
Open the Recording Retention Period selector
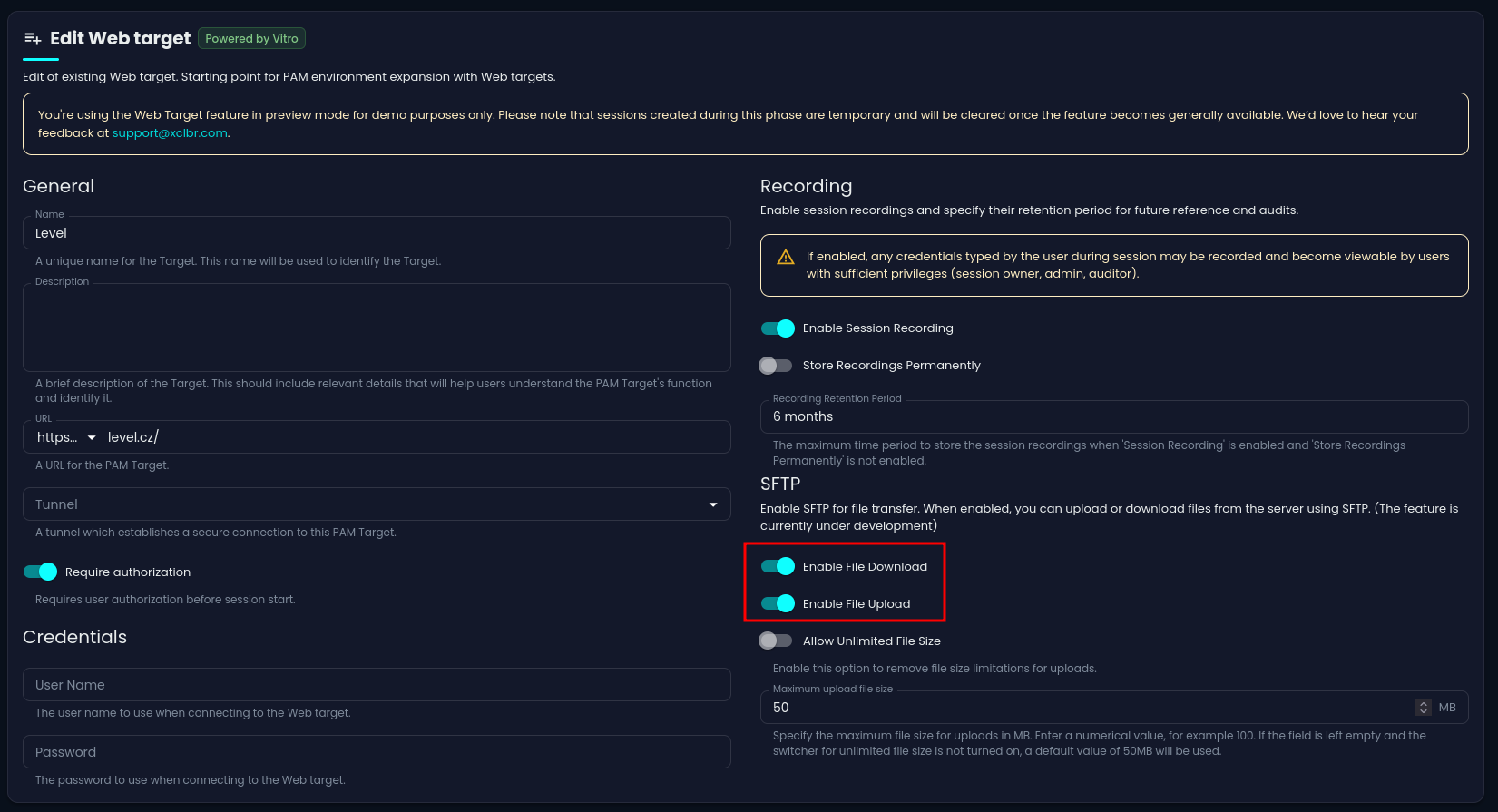1114,416
